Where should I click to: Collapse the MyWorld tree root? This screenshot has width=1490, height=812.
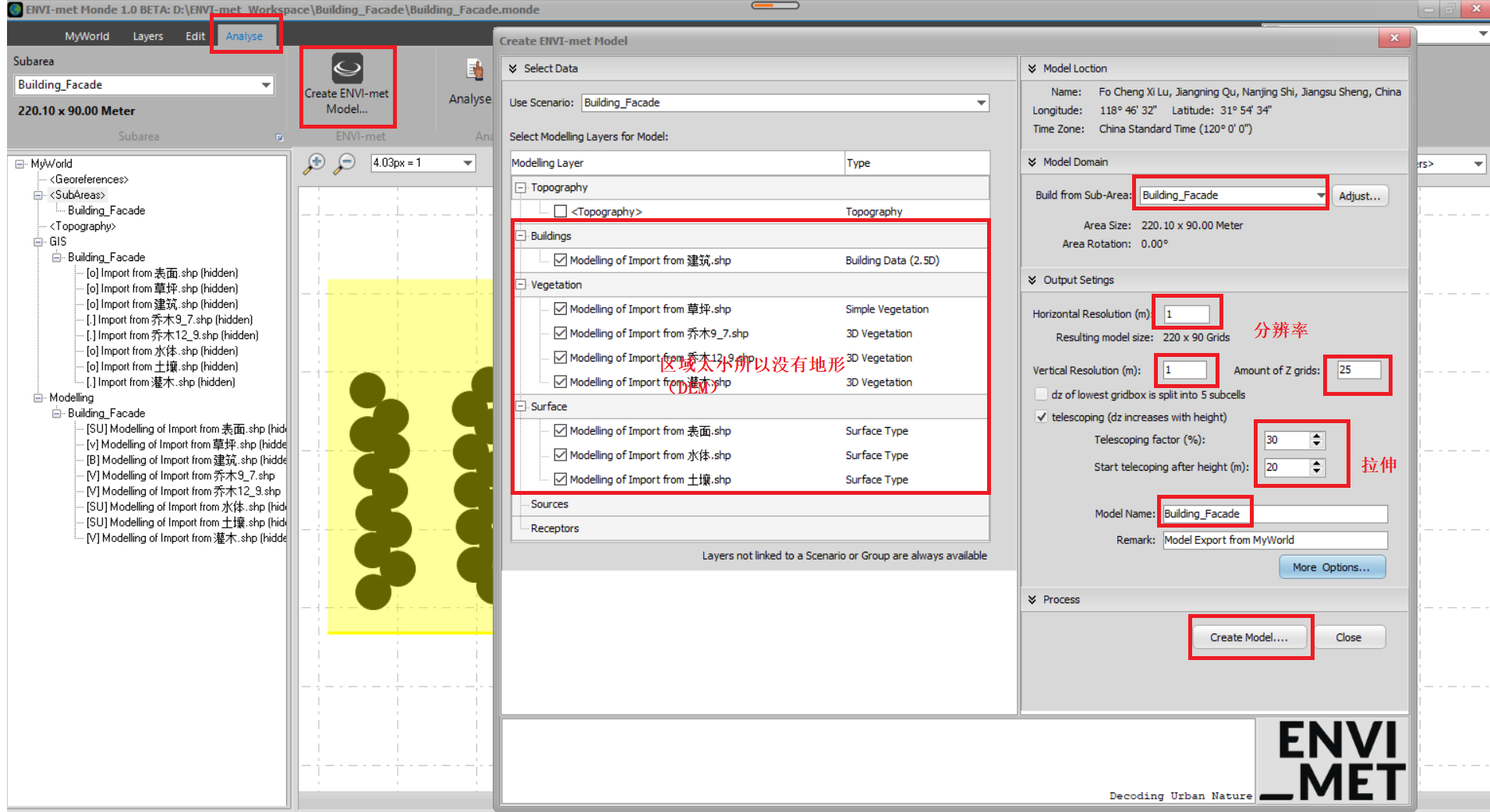(x=19, y=164)
